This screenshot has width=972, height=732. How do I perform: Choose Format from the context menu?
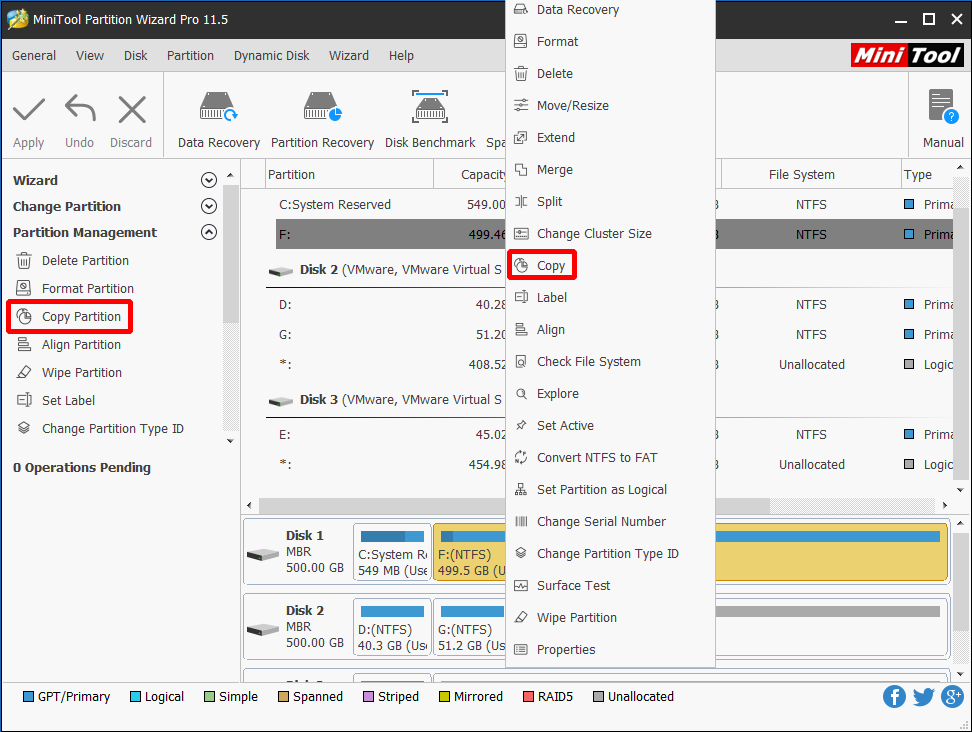point(611,42)
